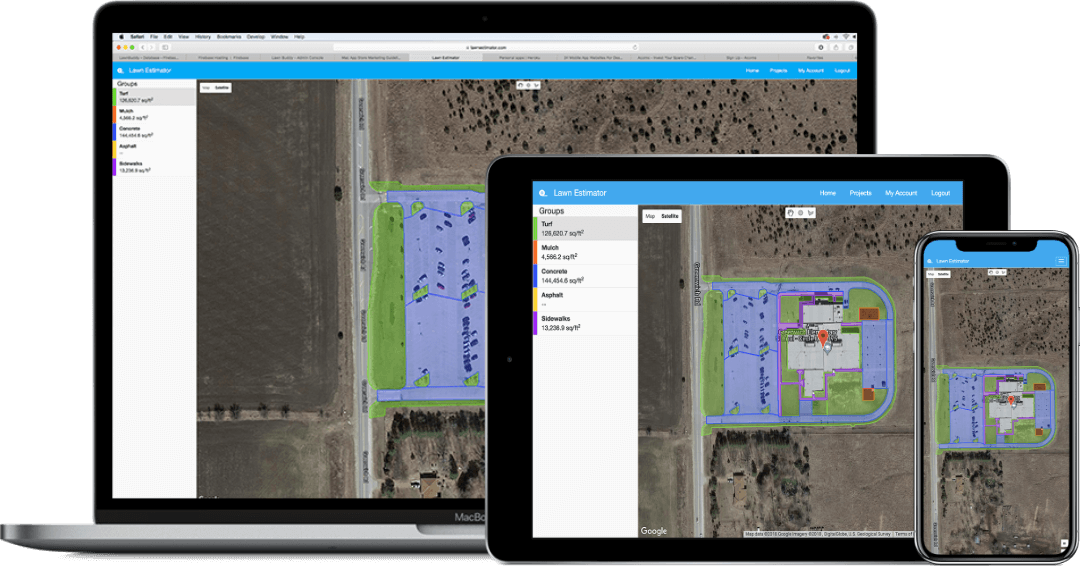Select Concrete group on MacBook sidebar
1080x566 pixels.
click(155, 132)
